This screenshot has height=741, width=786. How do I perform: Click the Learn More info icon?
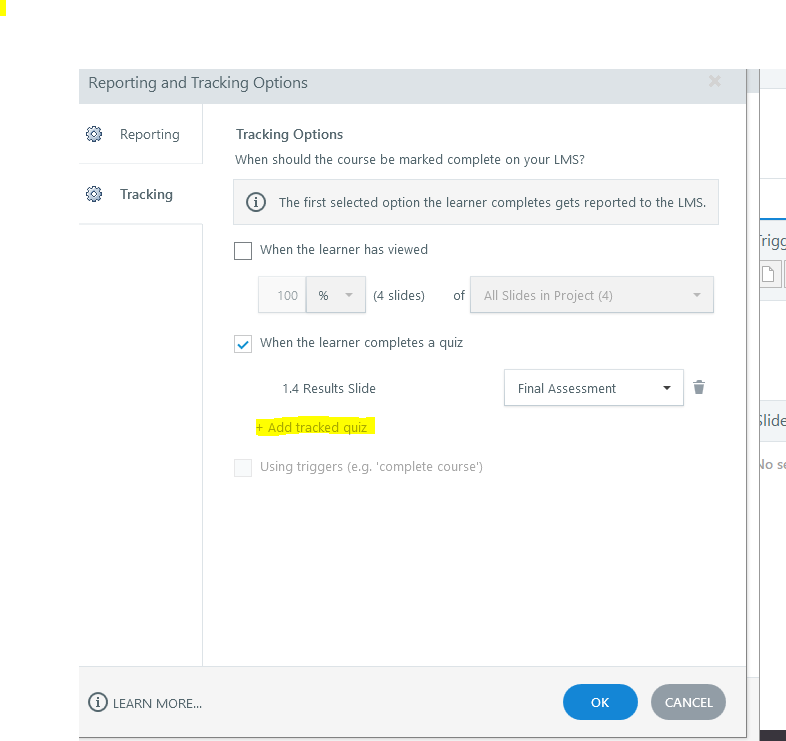pos(98,702)
